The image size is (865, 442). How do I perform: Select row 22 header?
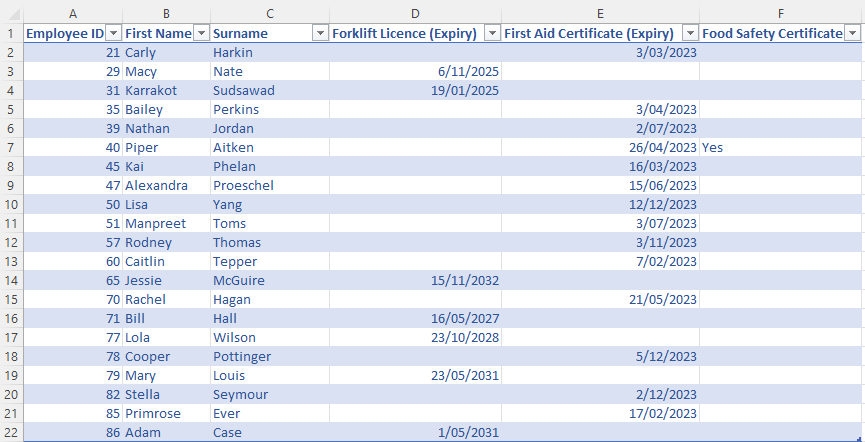pos(10,432)
